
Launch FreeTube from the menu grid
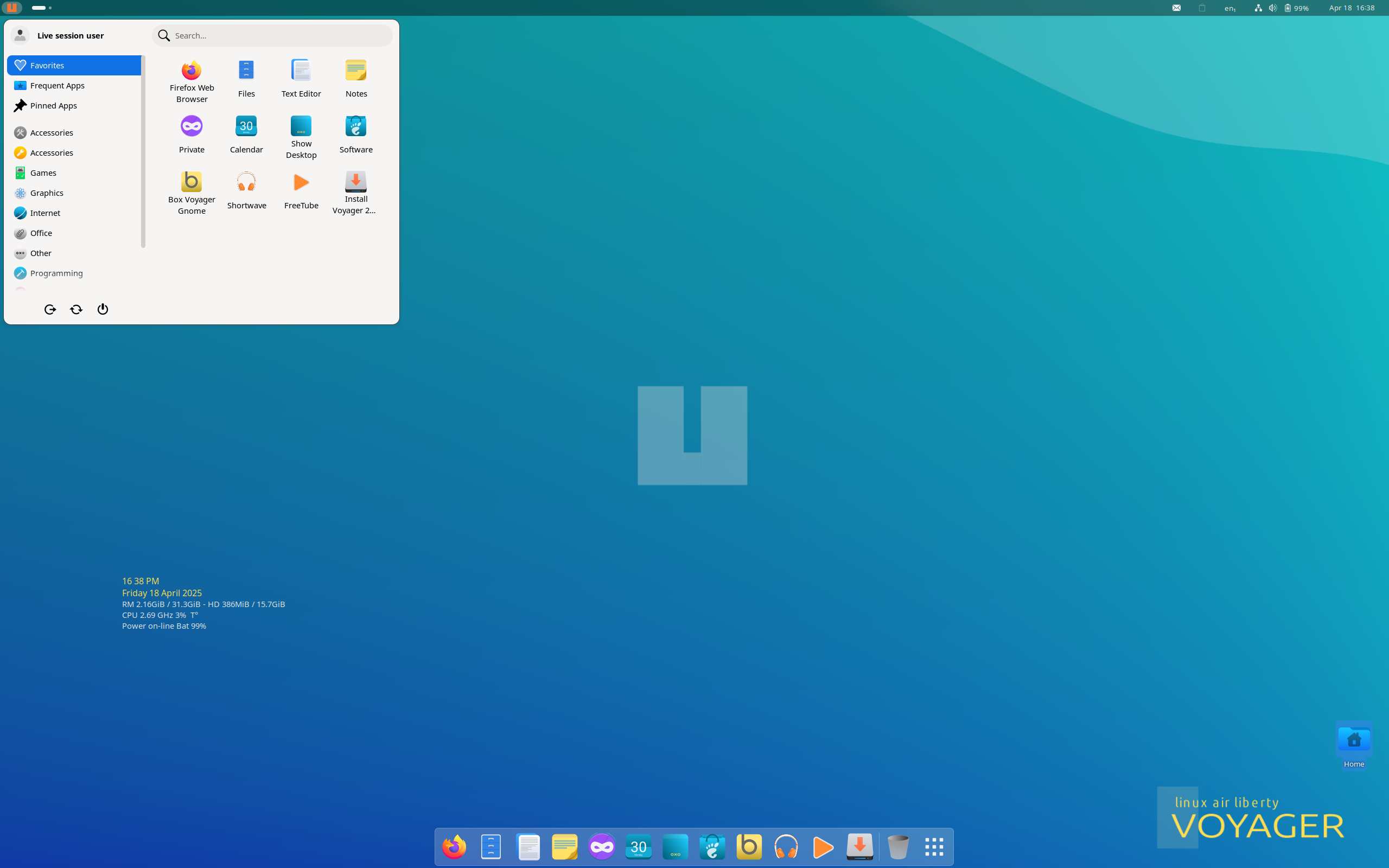301,190
